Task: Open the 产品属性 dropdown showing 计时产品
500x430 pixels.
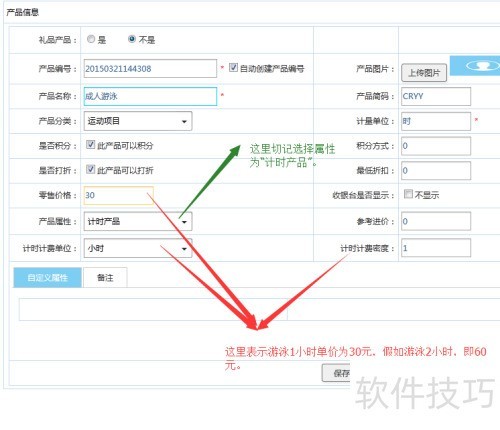Action: click(x=138, y=221)
